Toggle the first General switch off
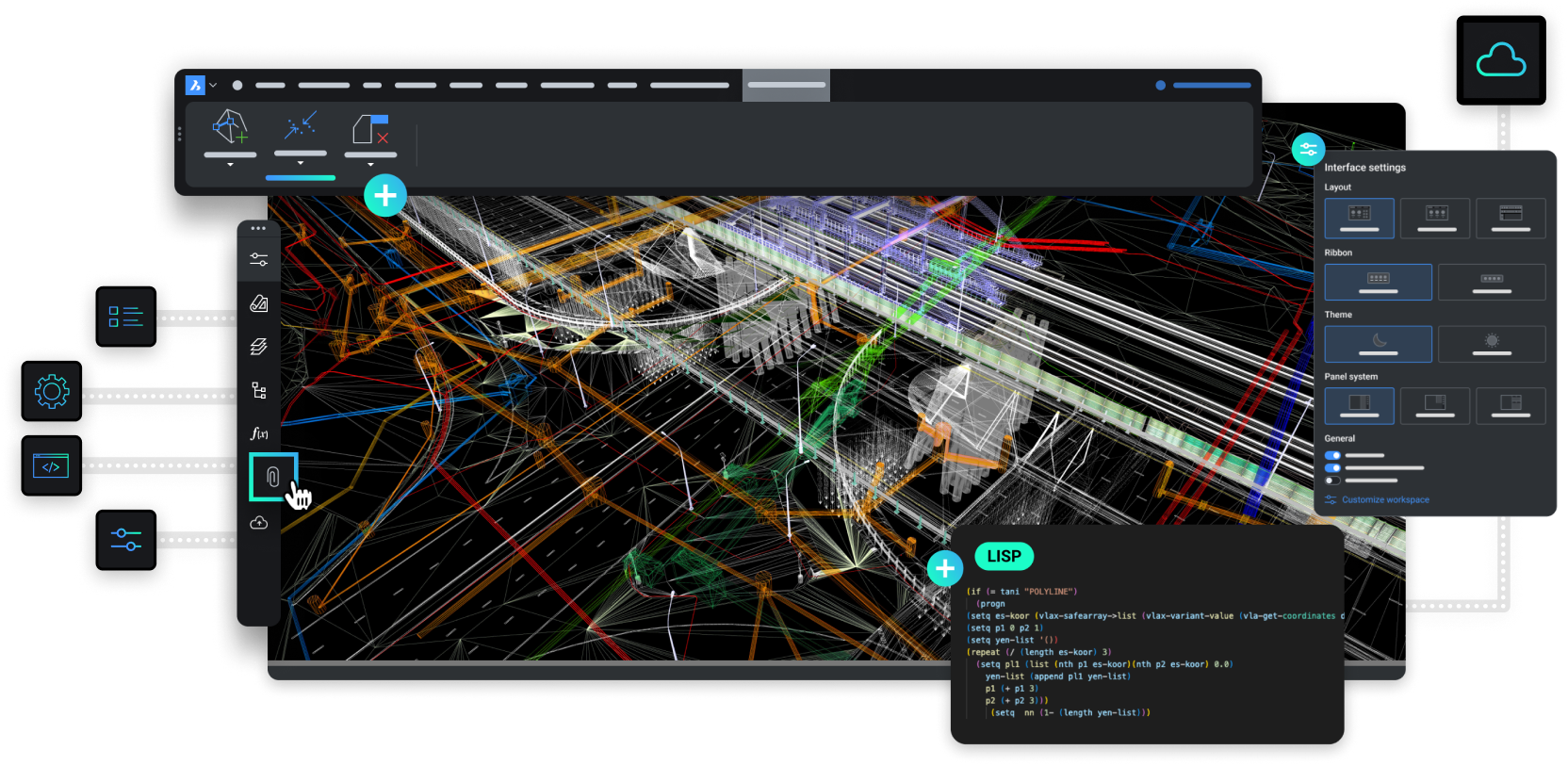The width and height of the screenshot is (1568, 766). point(1332,455)
